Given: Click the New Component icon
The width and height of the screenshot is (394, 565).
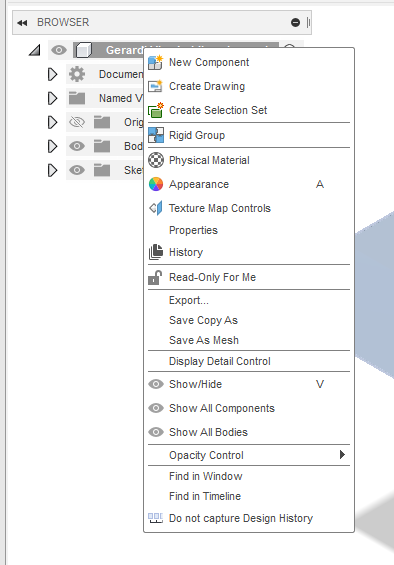Looking at the screenshot, I should 156,62.
